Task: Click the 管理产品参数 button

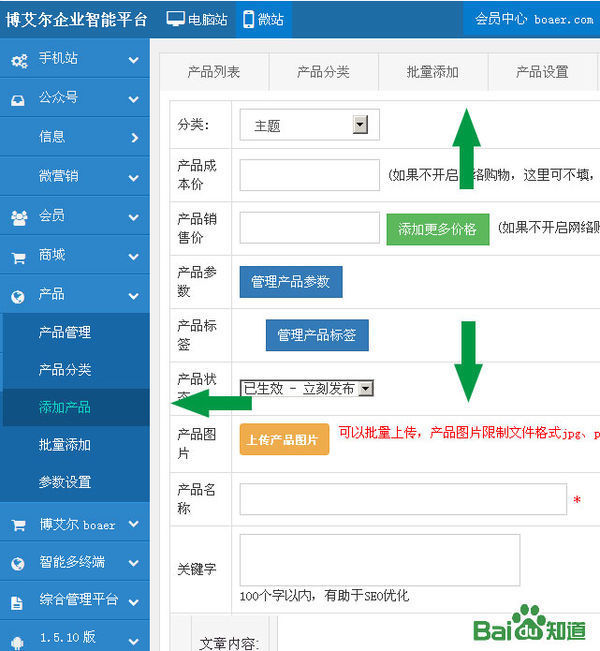Action: pos(291,282)
